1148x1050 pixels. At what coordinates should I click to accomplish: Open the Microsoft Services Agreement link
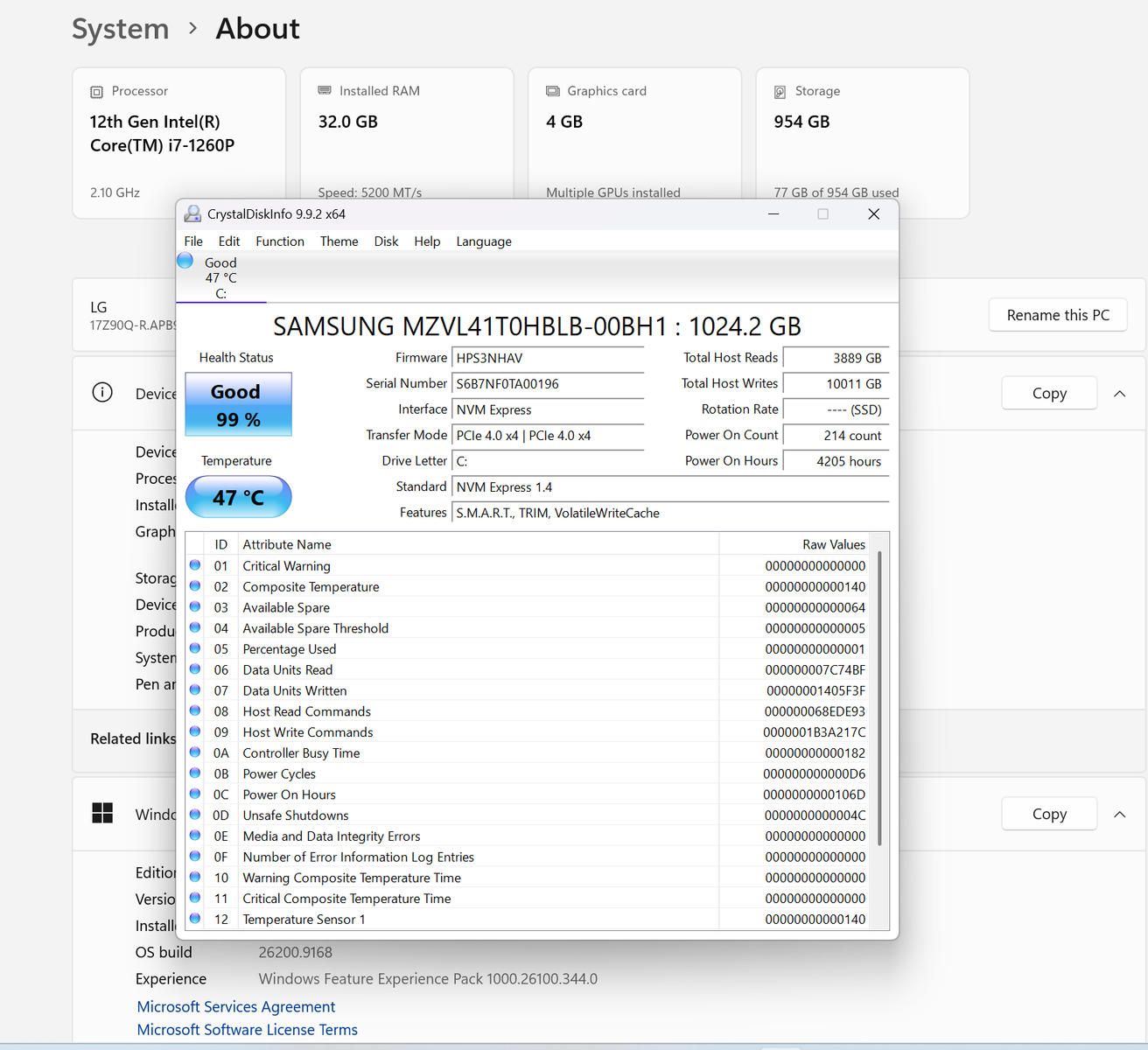tap(236, 1007)
